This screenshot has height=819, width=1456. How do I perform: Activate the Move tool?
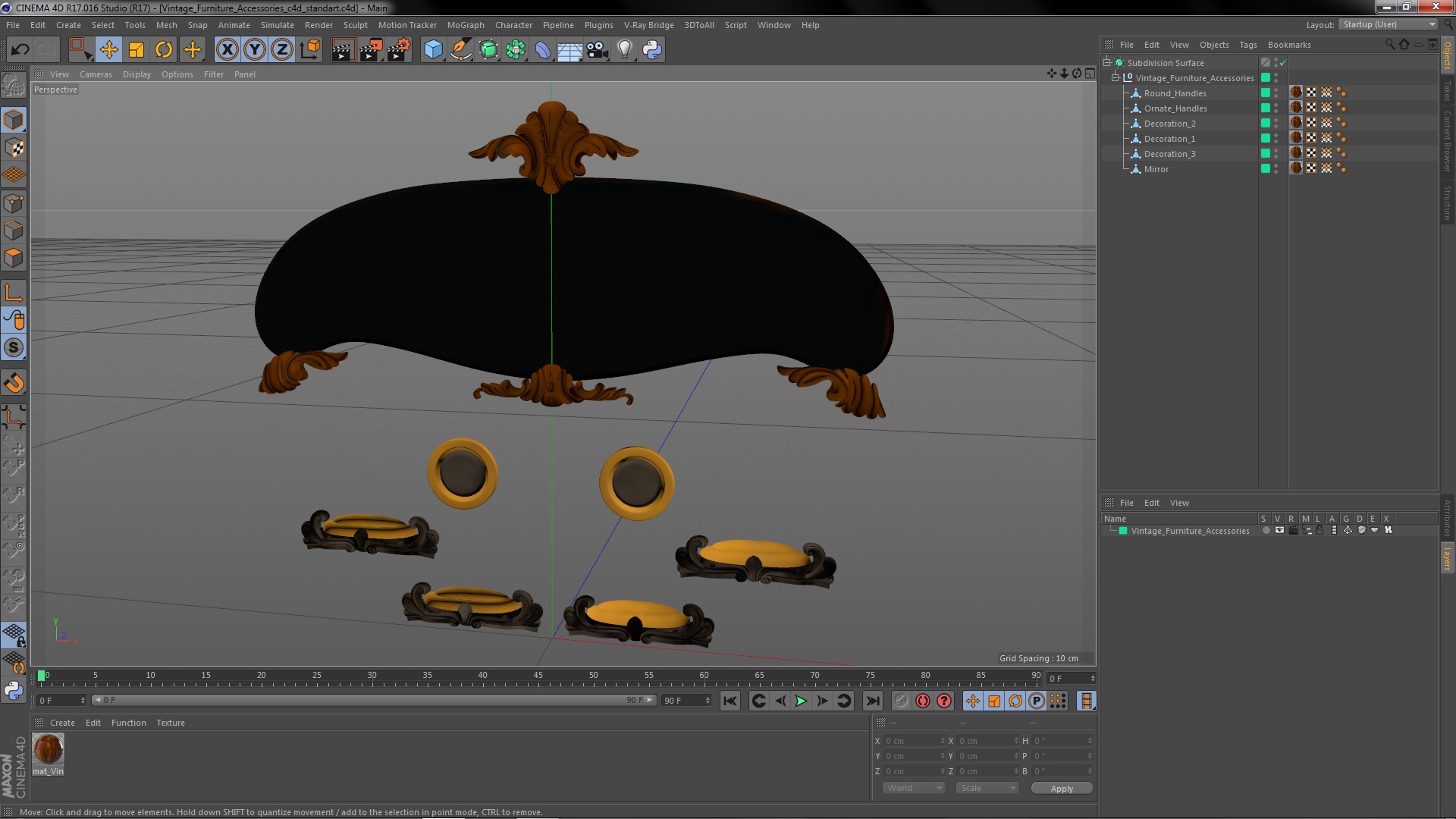point(108,50)
